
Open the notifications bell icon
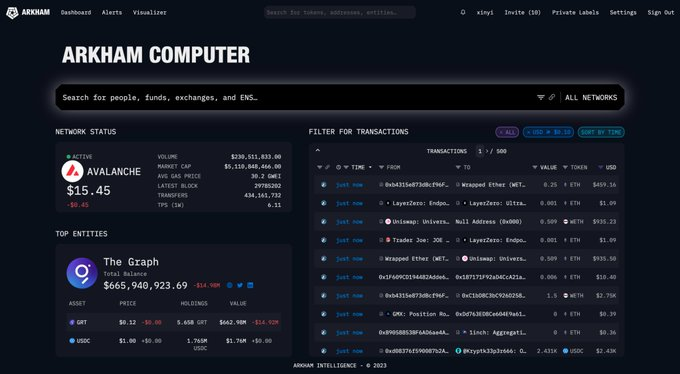coord(463,13)
